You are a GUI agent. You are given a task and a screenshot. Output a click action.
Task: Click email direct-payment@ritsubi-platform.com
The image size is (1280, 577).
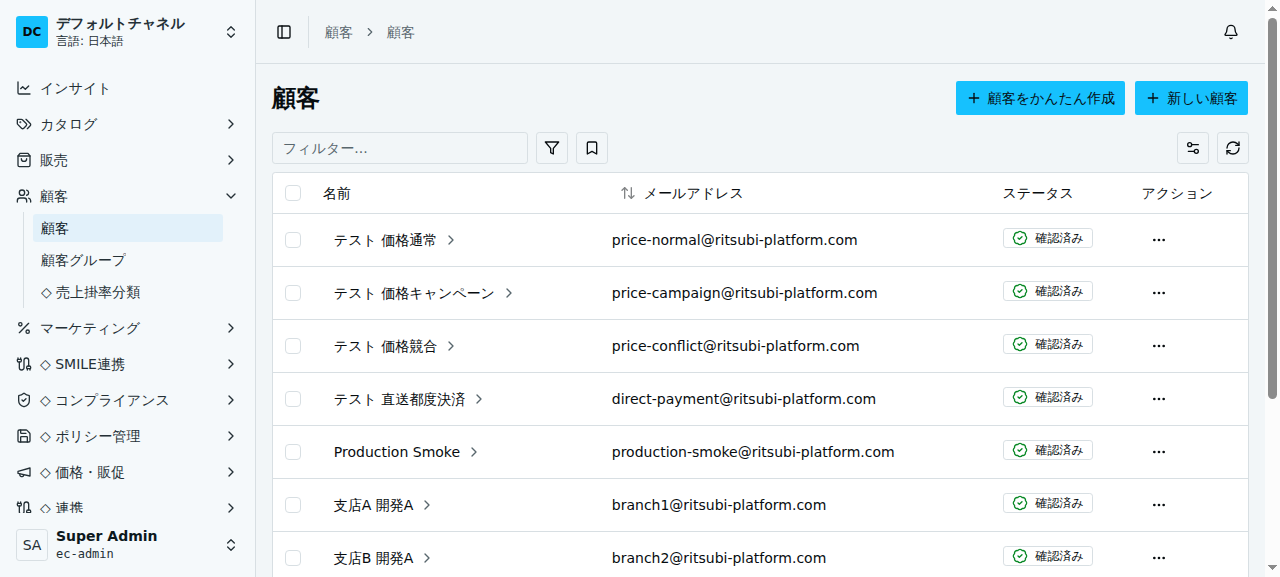pos(744,399)
